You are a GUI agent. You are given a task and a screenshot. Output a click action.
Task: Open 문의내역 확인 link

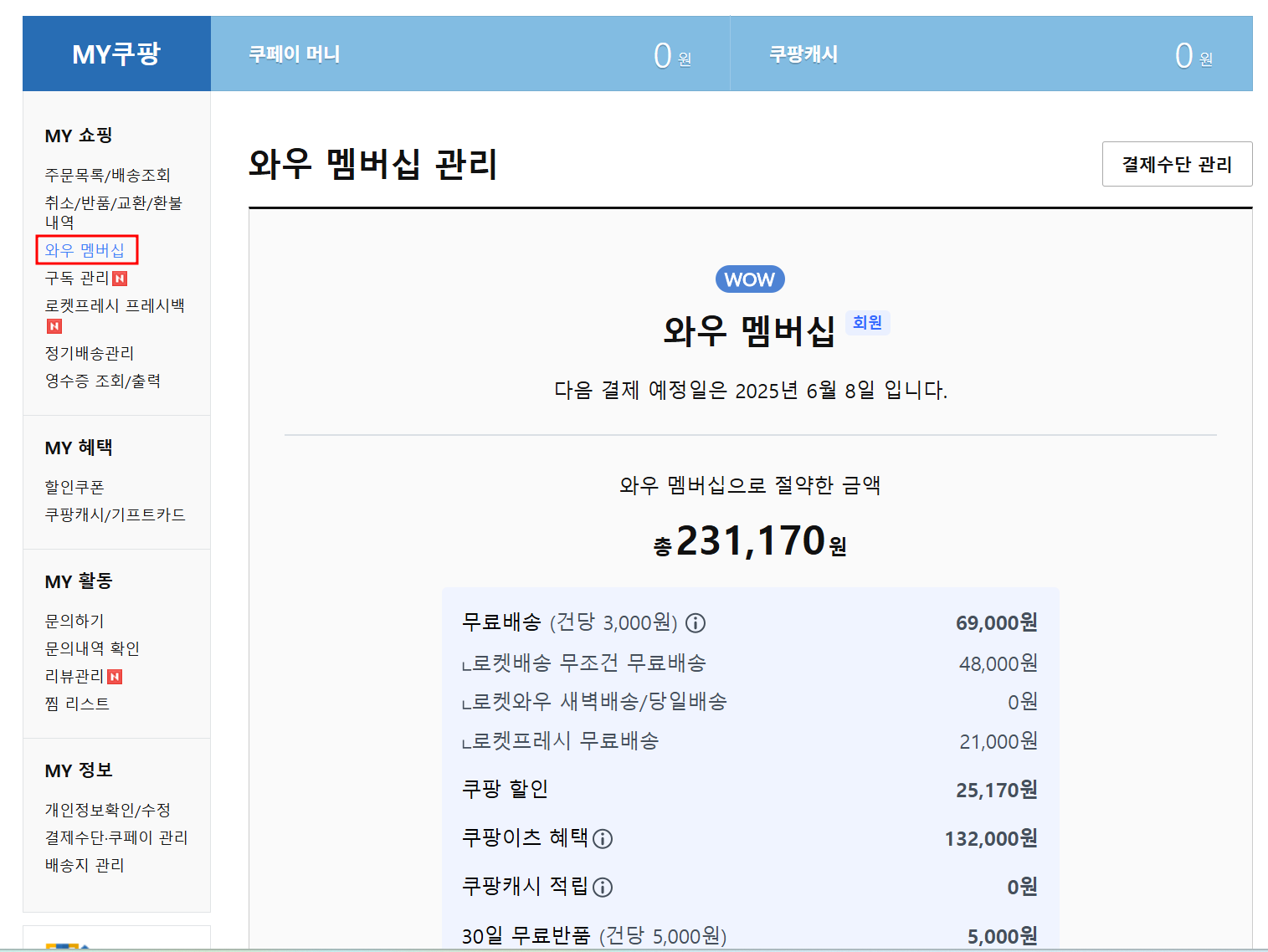(x=92, y=648)
